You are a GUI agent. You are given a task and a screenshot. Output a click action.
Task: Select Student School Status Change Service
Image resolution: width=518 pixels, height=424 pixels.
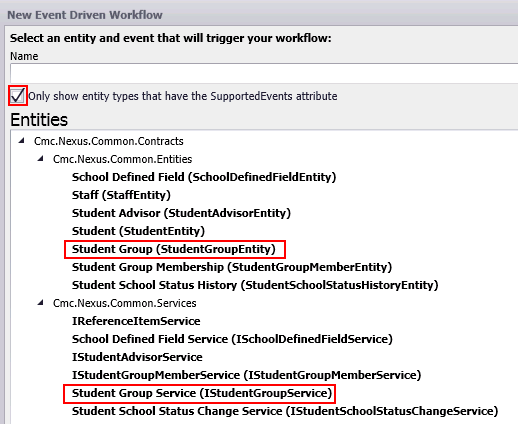pyautogui.click(x=285, y=411)
